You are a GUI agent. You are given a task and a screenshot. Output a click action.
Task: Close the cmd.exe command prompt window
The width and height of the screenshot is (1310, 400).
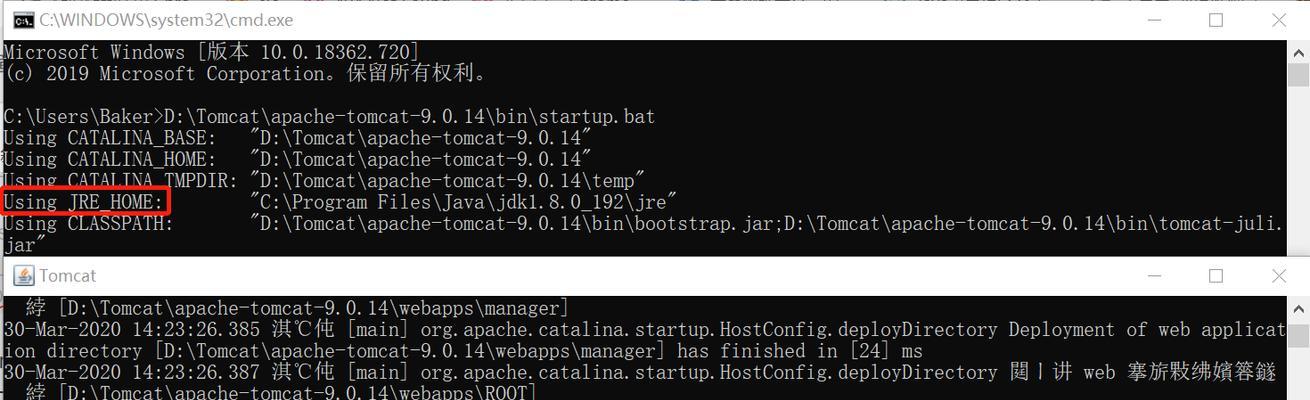(x=1279, y=20)
